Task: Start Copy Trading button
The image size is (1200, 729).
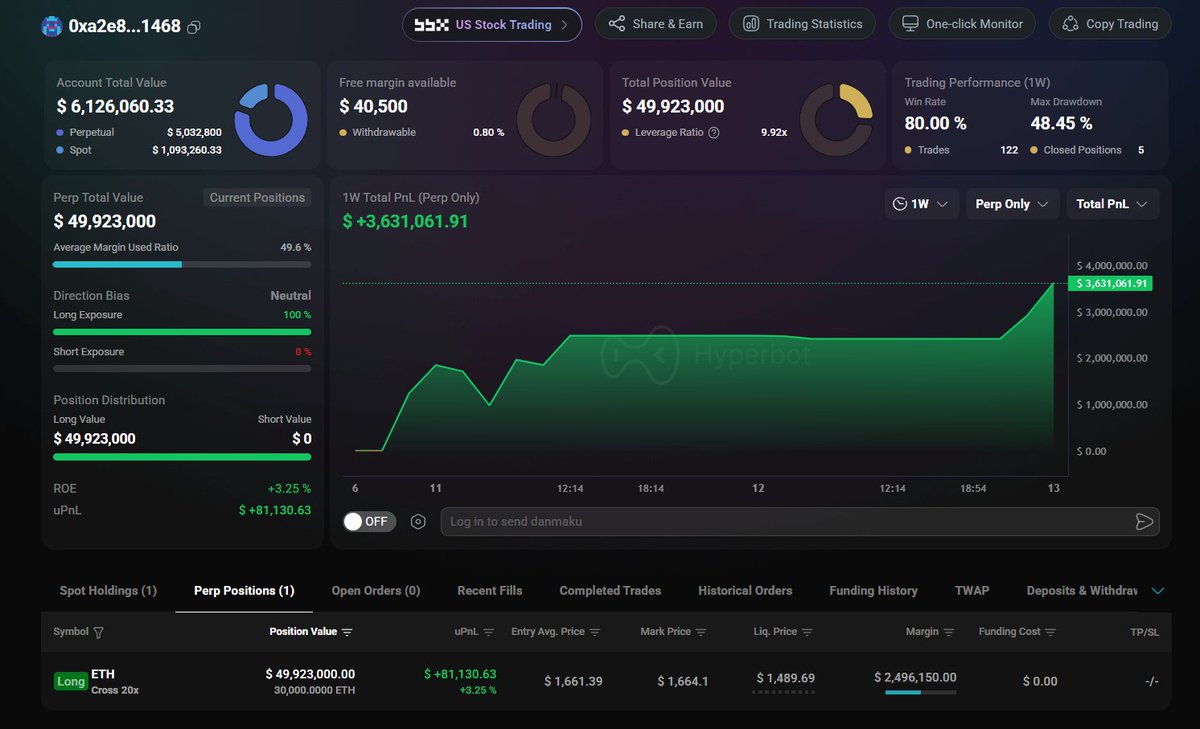Action: pyautogui.click(x=1110, y=24)
